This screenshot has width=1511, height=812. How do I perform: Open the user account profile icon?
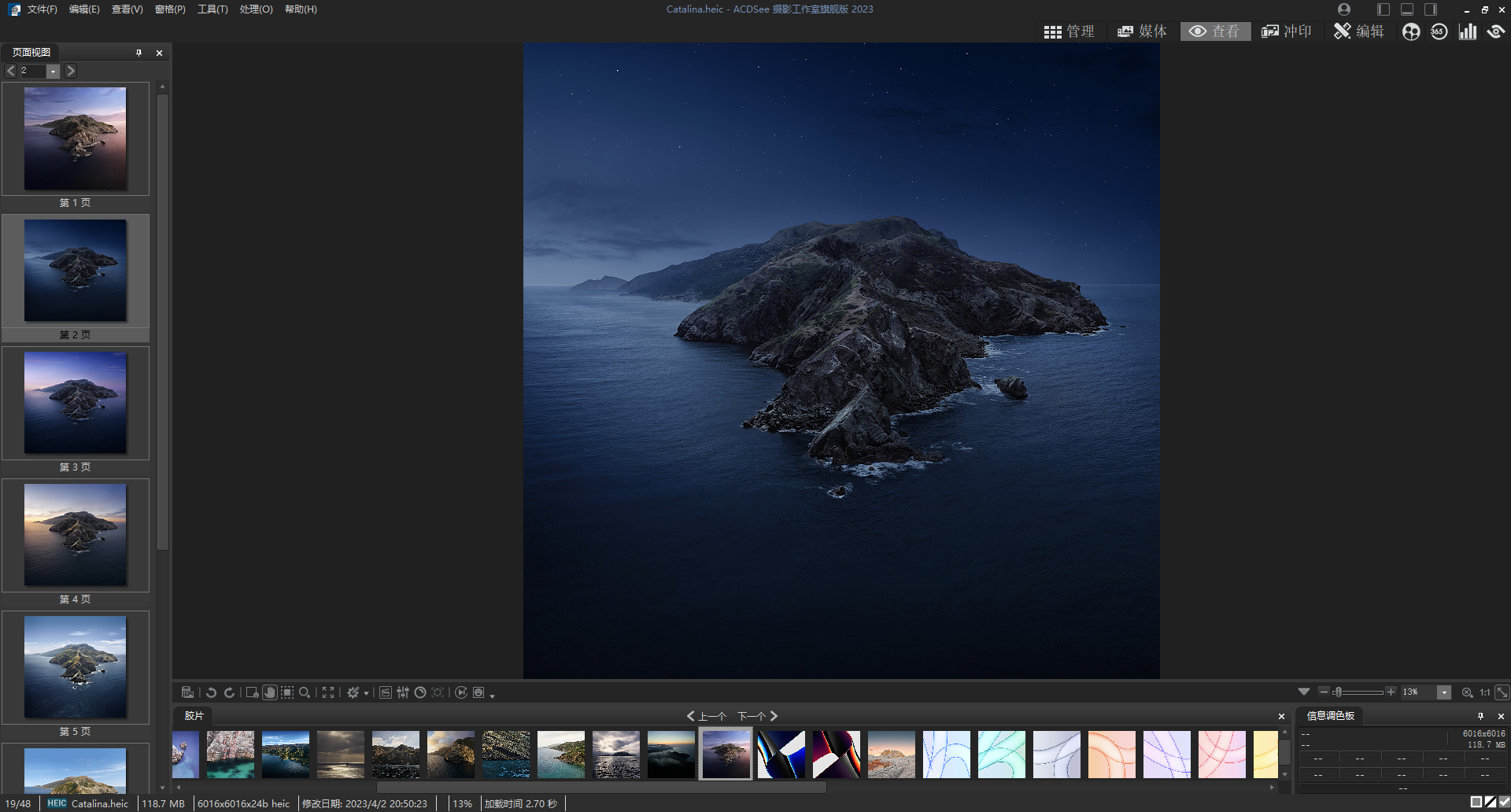tap(1344, 9)
